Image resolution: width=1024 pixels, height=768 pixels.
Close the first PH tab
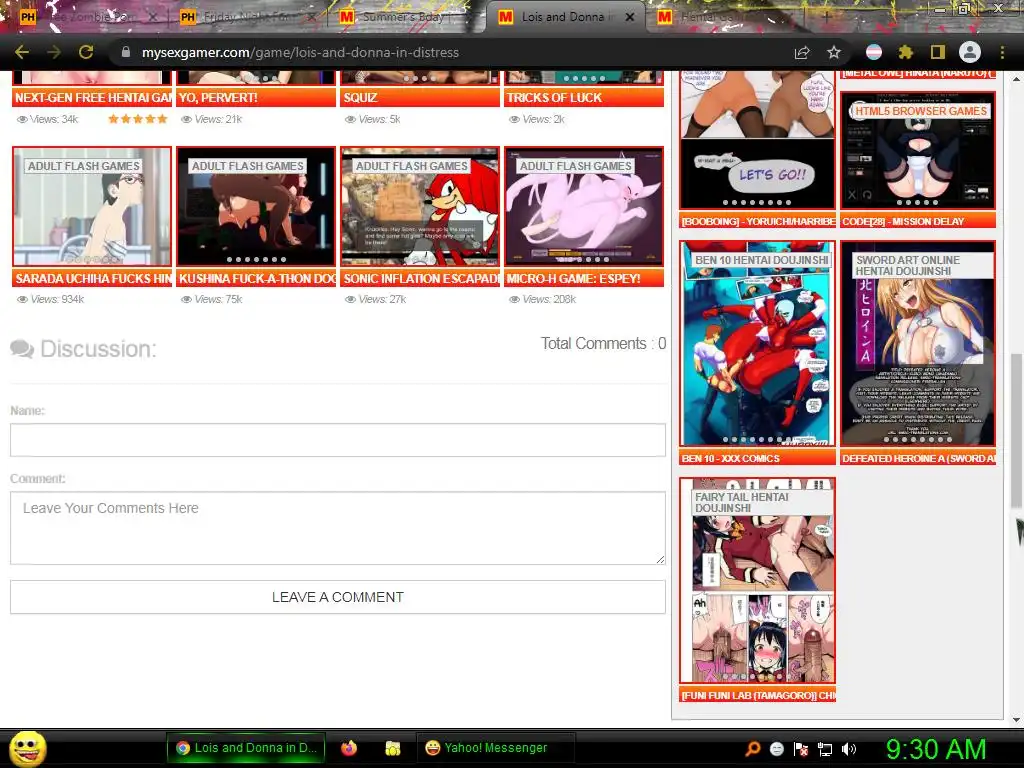[152, 17]
